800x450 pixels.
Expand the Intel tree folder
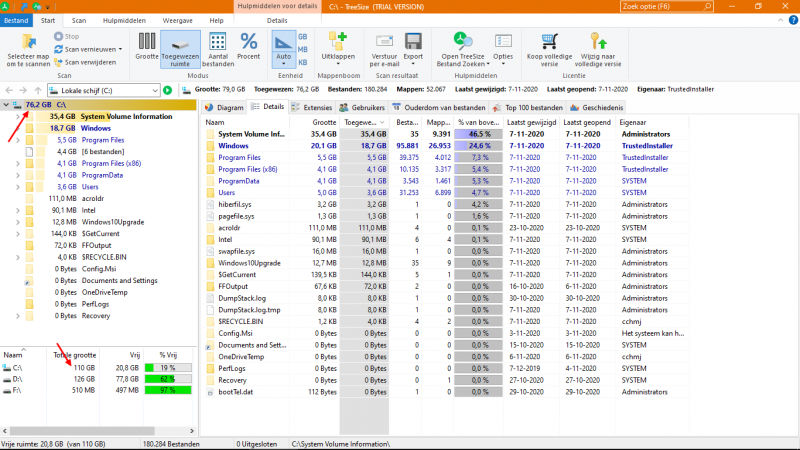[17, 210]
